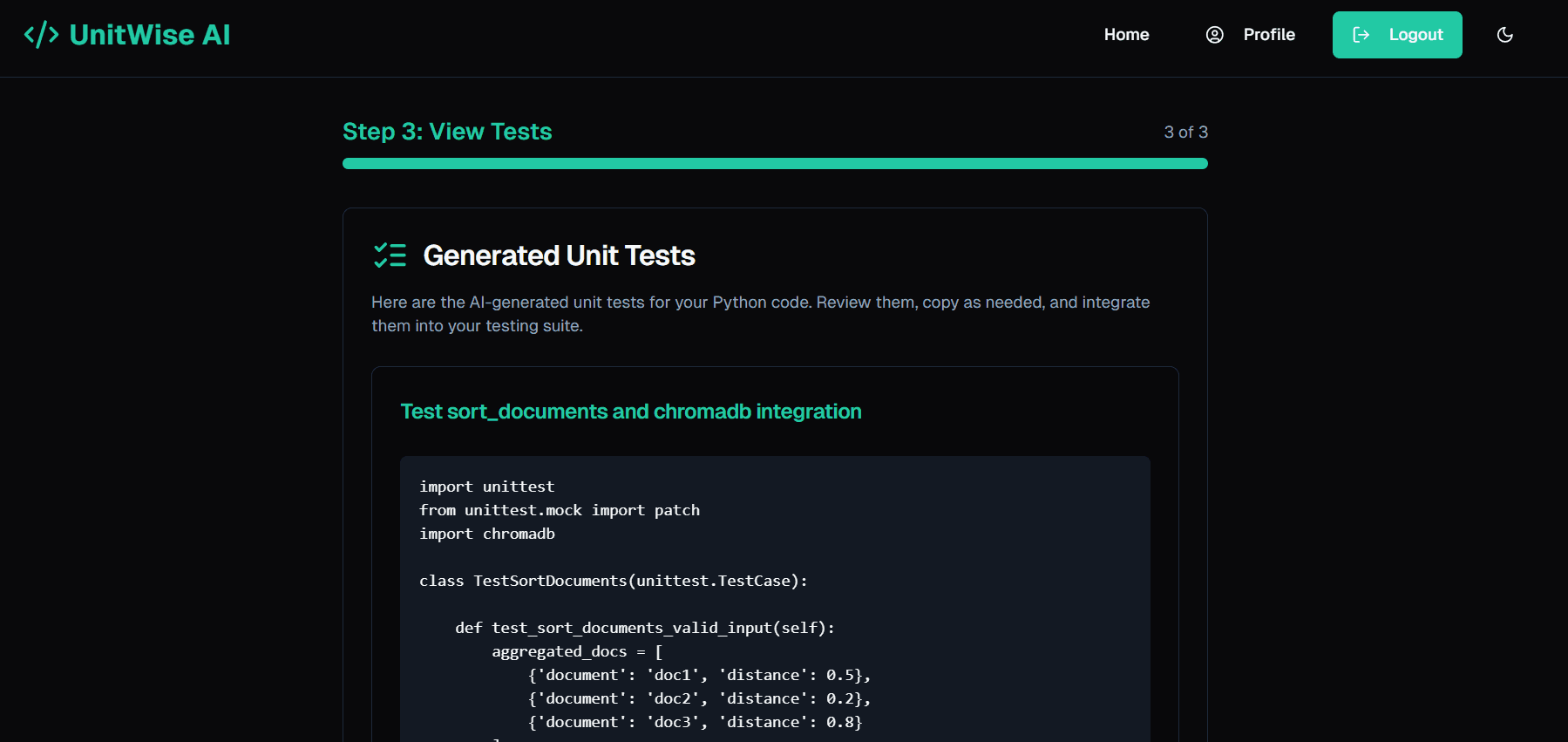Click the "import chromadb" code line
1568x742 pixels.
click(x=486, y=534)
